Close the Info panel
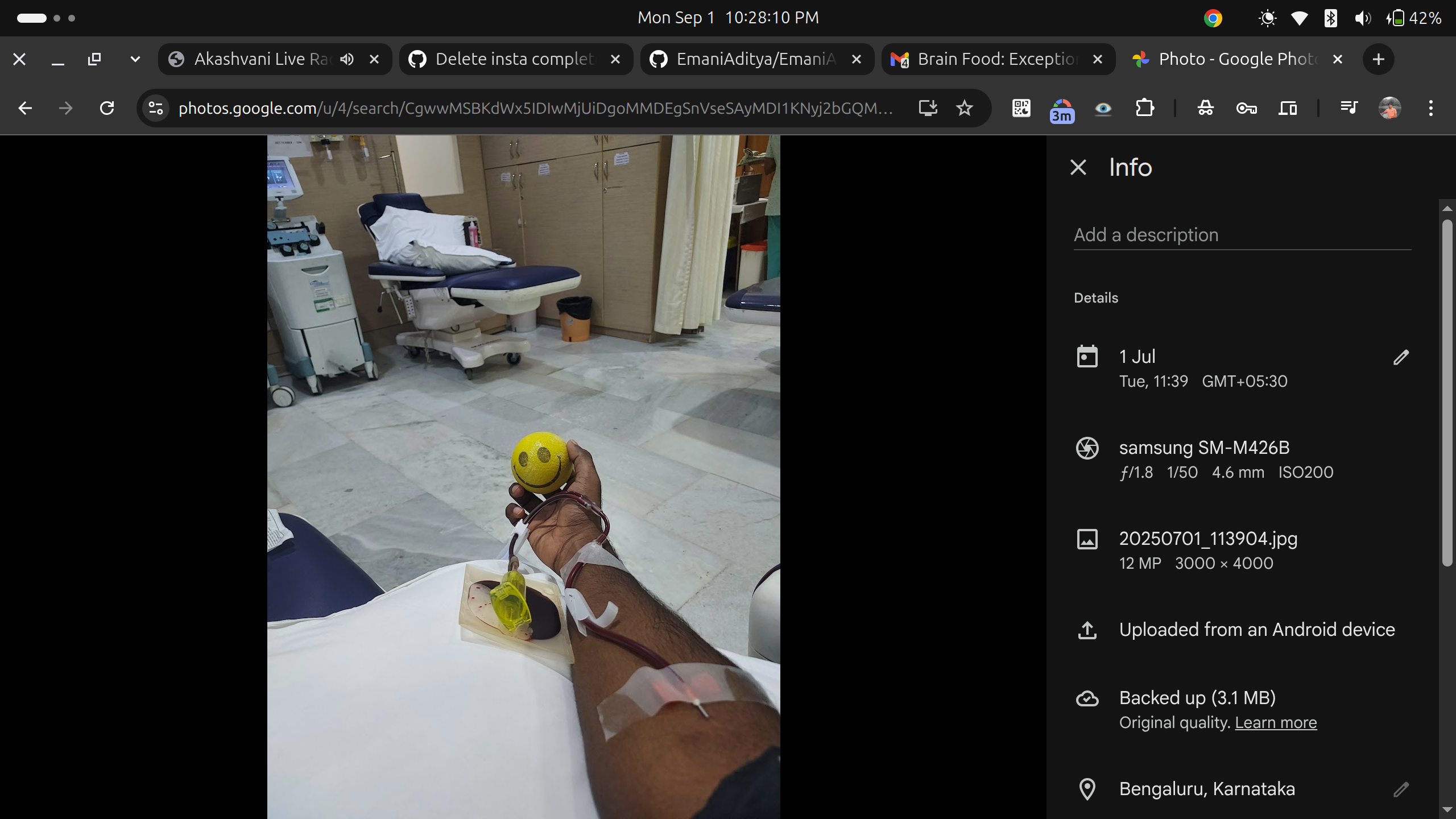1456x819 pixels. tap(1078, 167)
